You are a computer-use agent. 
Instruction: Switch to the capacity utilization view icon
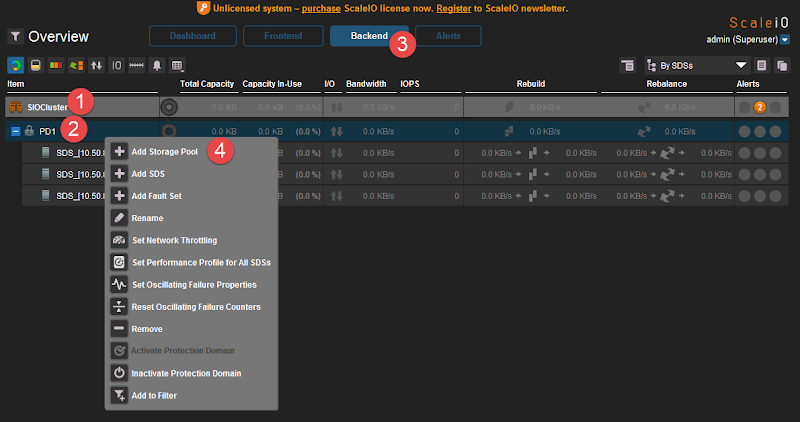tap(36, 65)
